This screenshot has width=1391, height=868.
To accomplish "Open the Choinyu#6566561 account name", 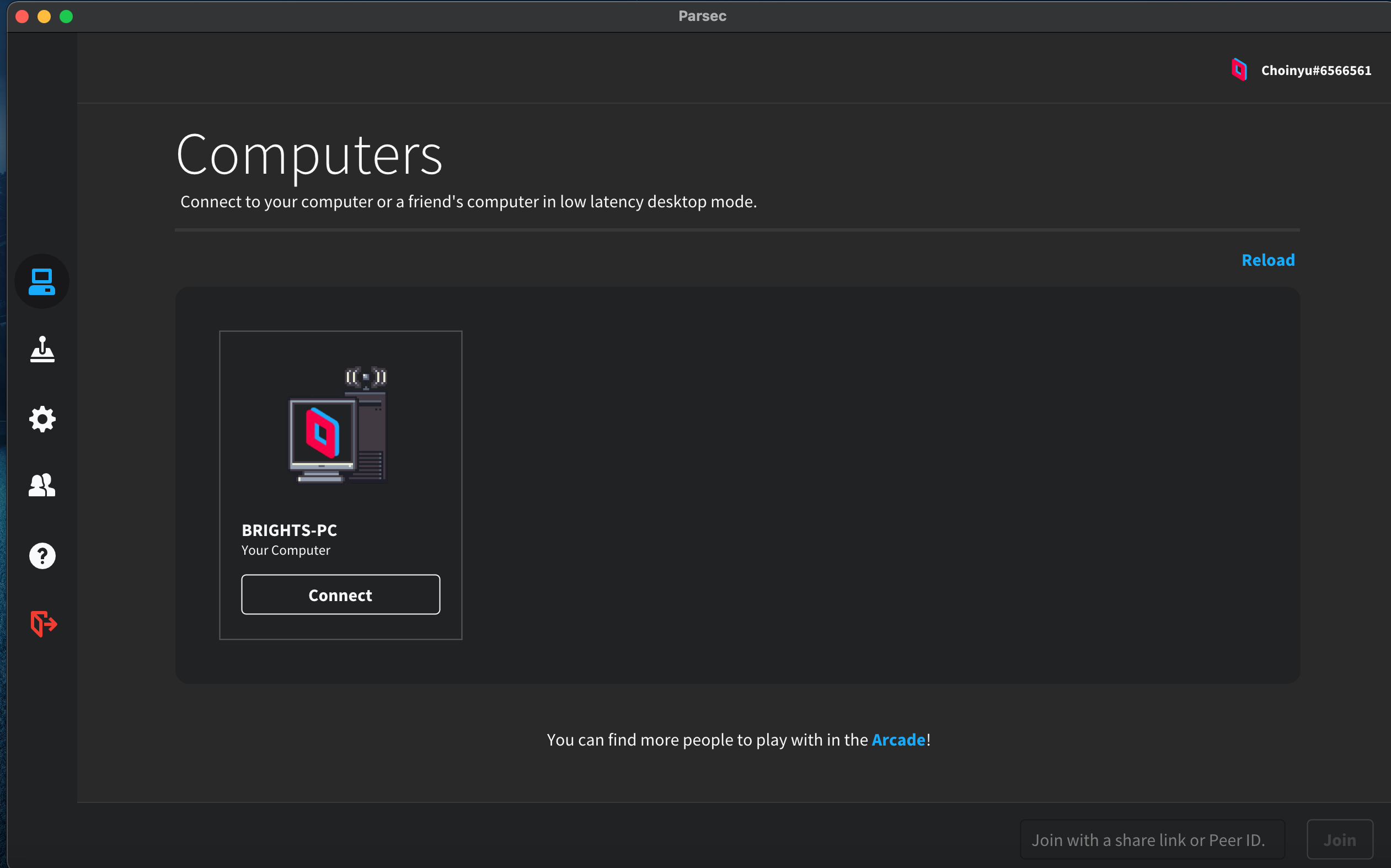I will [1316, 70].
